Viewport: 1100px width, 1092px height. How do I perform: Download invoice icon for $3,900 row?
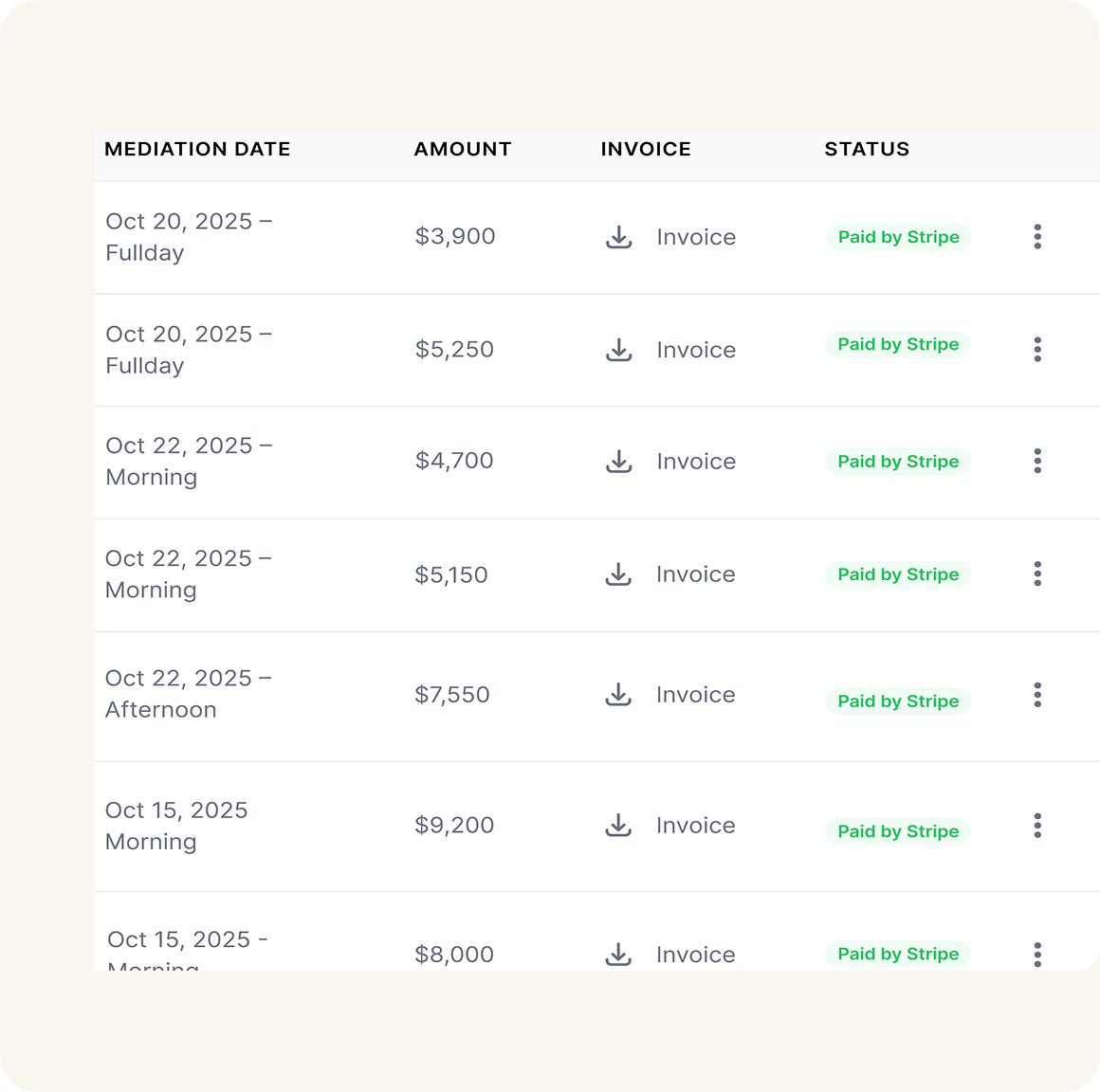click(618, 237)
